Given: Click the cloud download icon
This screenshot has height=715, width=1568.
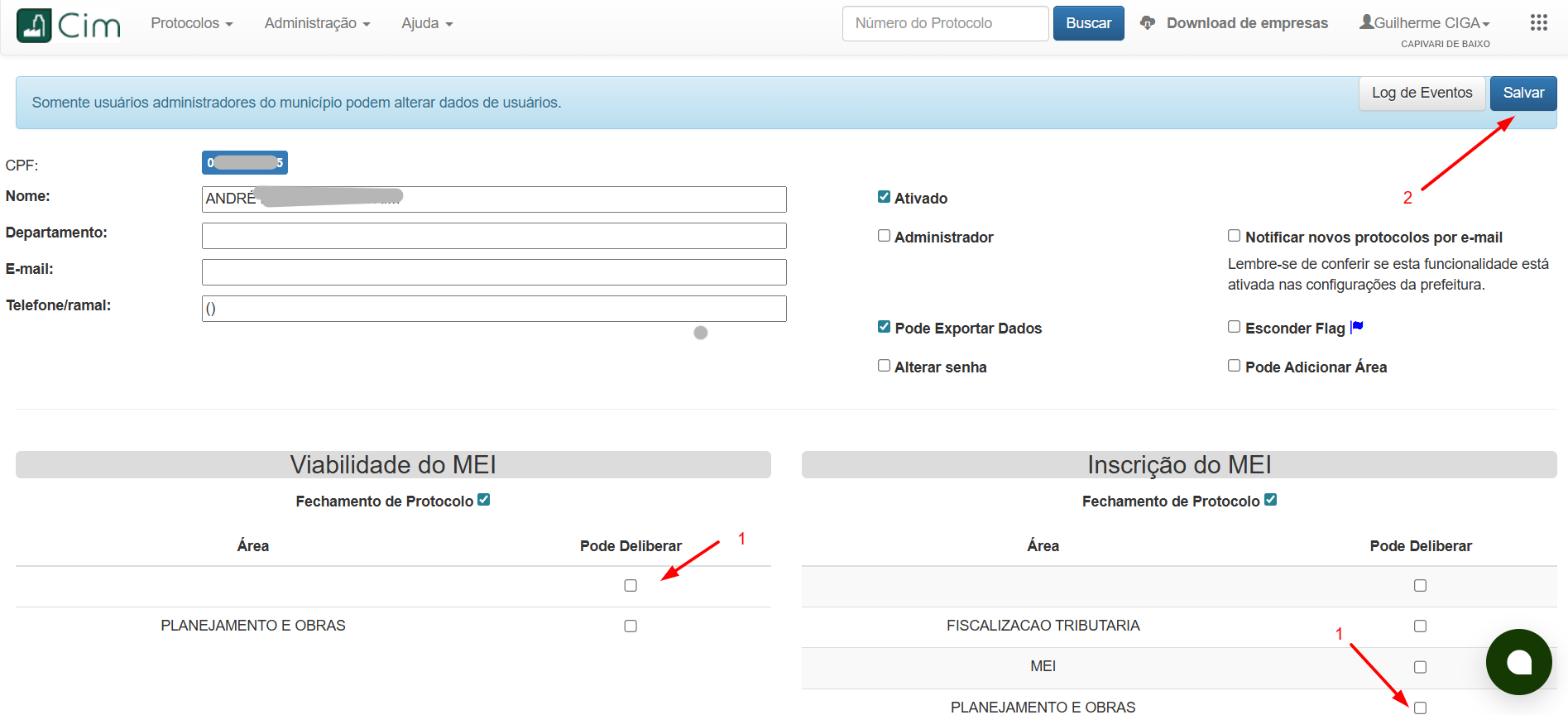Looking at the screenshot, I should (x=1147, y=23).
